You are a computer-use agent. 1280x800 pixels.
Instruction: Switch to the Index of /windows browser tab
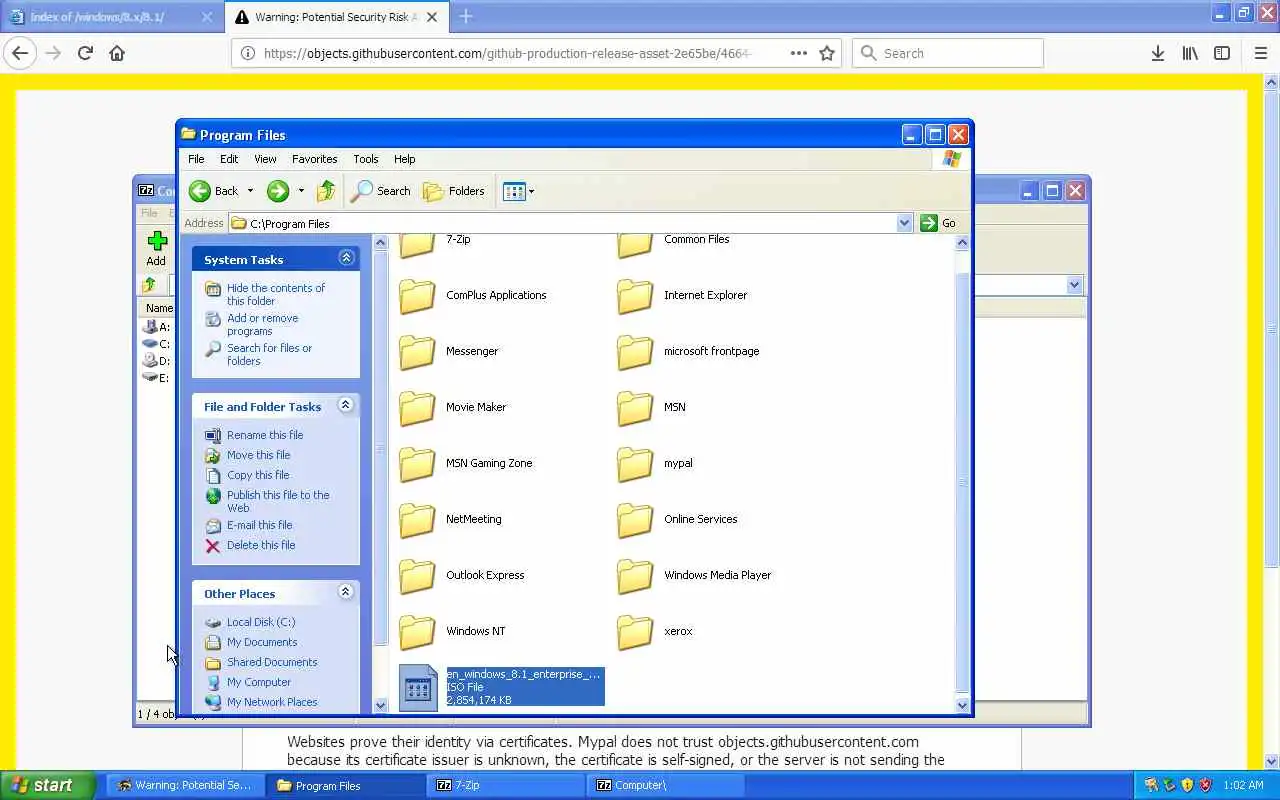(111, 17)
